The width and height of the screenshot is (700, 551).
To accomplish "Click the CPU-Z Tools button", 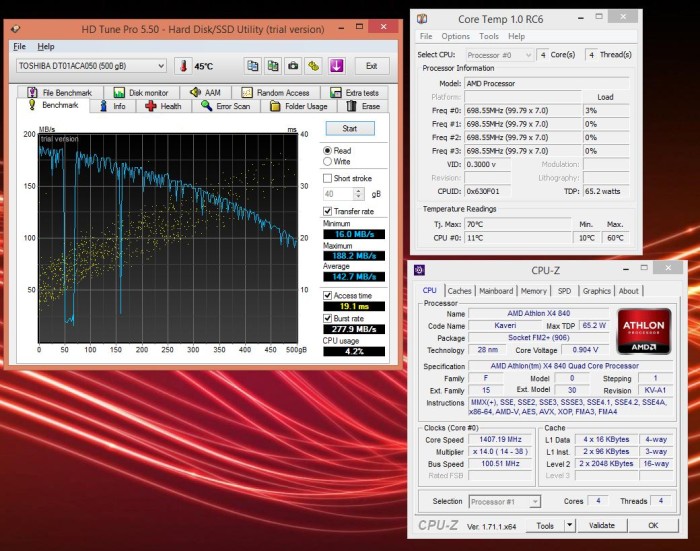I will click(x=545, y=525).
